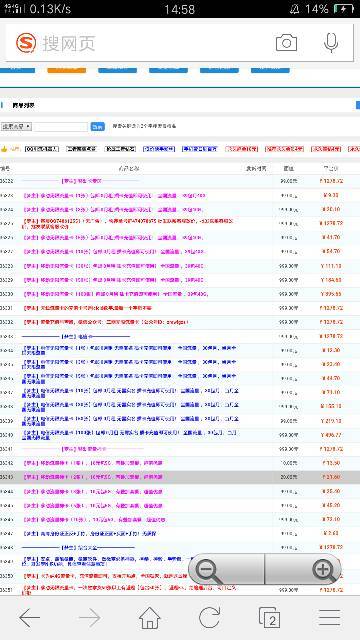The image size is (360, 640).
Task: Zoom in with the plus magnifier
Action: point(324,569)
